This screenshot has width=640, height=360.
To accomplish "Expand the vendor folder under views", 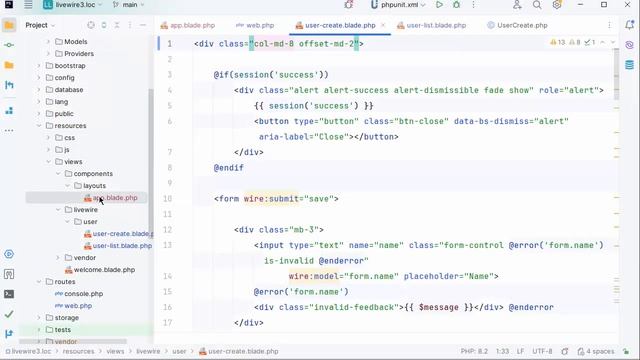I will click(58, 258).
